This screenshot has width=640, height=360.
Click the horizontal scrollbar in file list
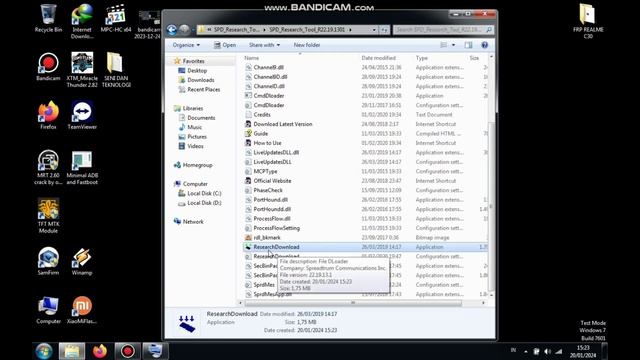tap(353, 303)
